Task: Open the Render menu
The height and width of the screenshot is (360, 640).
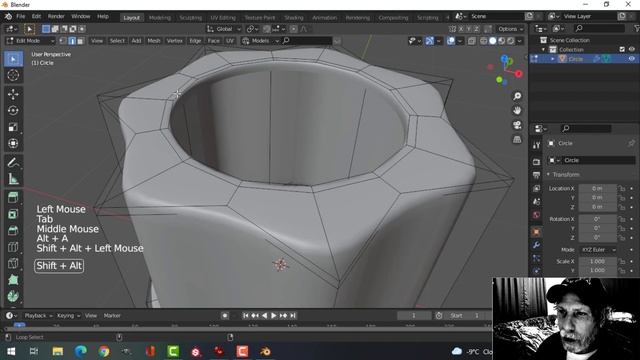Action: point(56,16)
